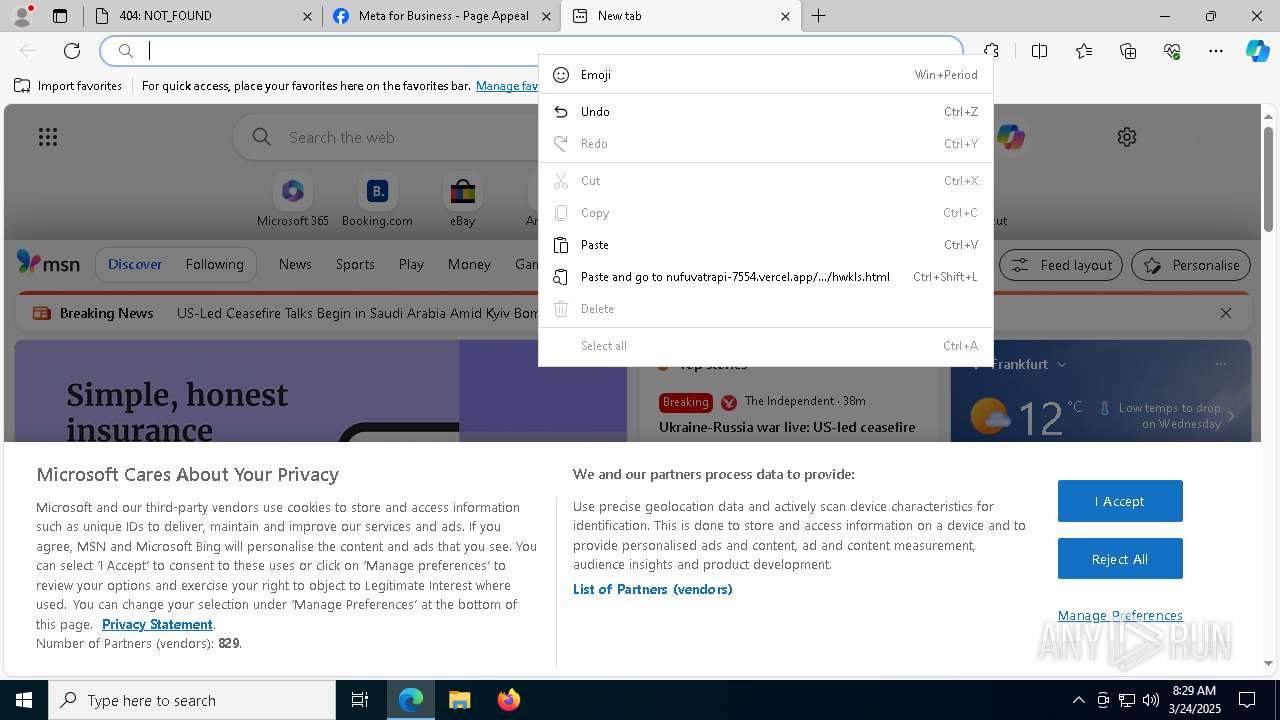Screen dimensions: 1280x720
Task: Click Select all in the context menu
Action: click(x=766, y=346)
